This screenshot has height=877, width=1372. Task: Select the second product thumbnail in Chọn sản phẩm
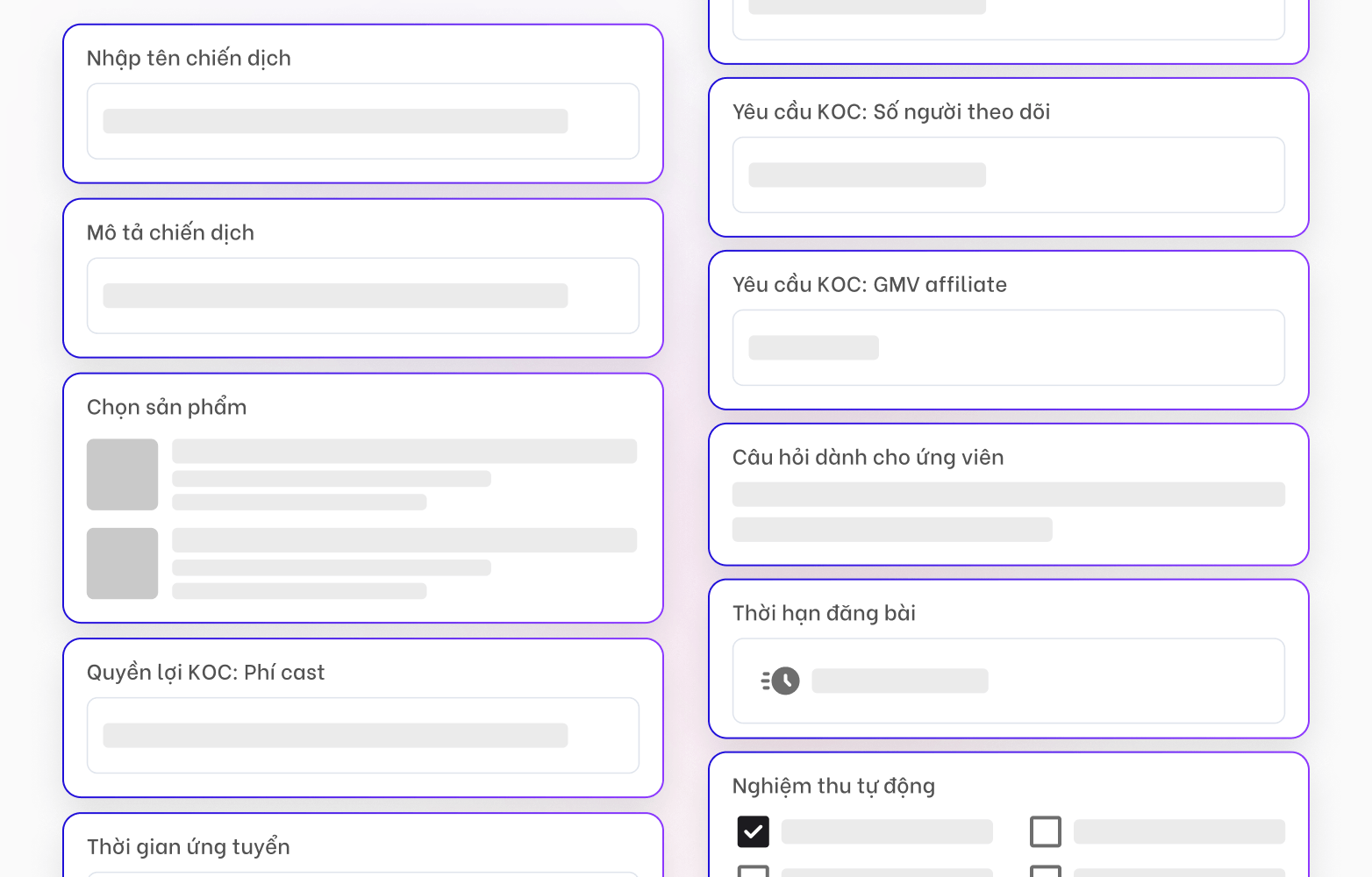tap(122, 563)
